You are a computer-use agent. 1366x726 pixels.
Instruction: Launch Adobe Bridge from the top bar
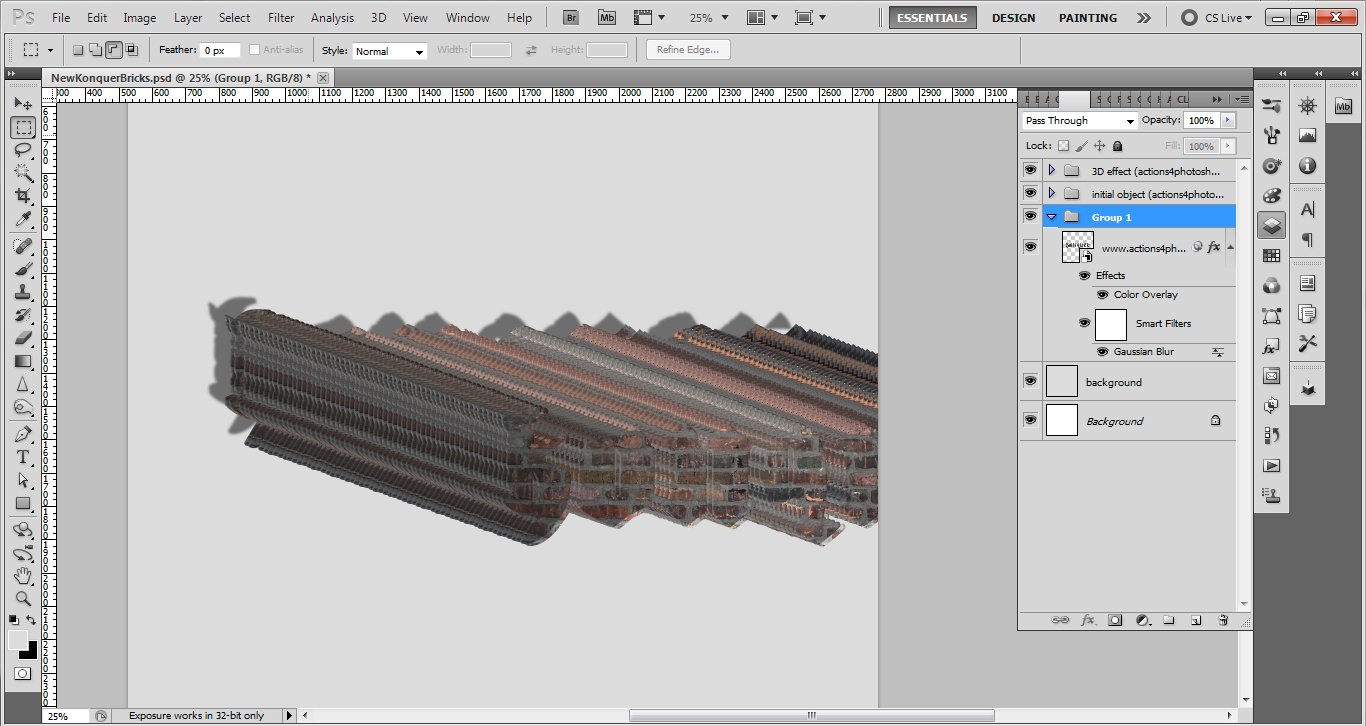pyautogui.click(x=571, y=18)
